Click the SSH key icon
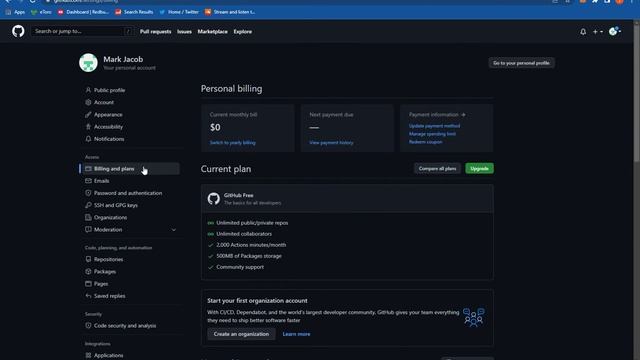 [x=88, y=205]
